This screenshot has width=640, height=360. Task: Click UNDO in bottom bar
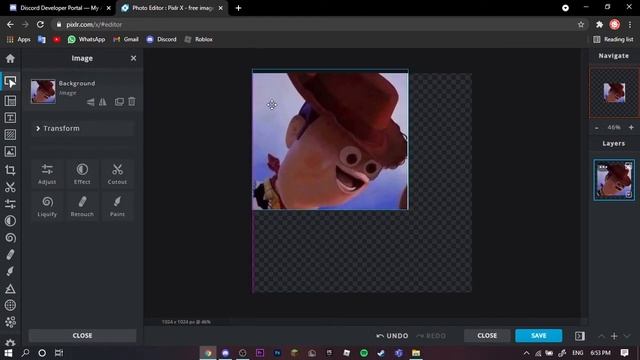point(392,336)
